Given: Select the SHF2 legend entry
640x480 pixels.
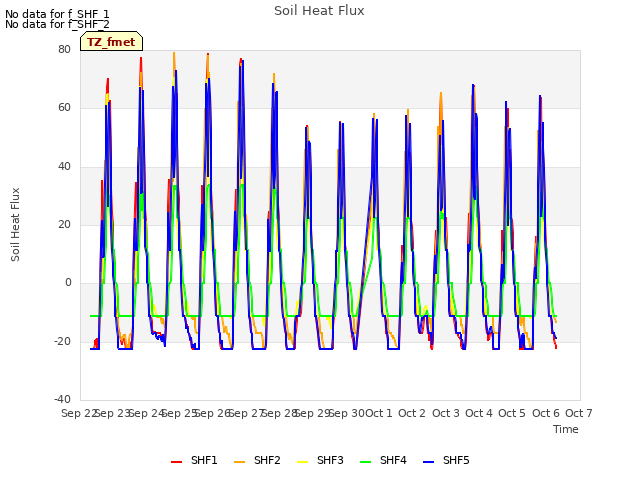Looking at the screenshot, I should click(257, 460).
